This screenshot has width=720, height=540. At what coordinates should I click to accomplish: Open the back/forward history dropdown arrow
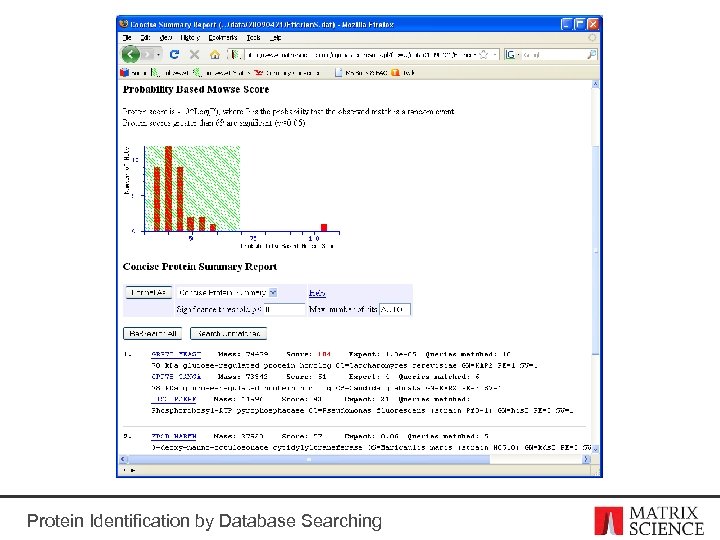click(x=158, y=55)
